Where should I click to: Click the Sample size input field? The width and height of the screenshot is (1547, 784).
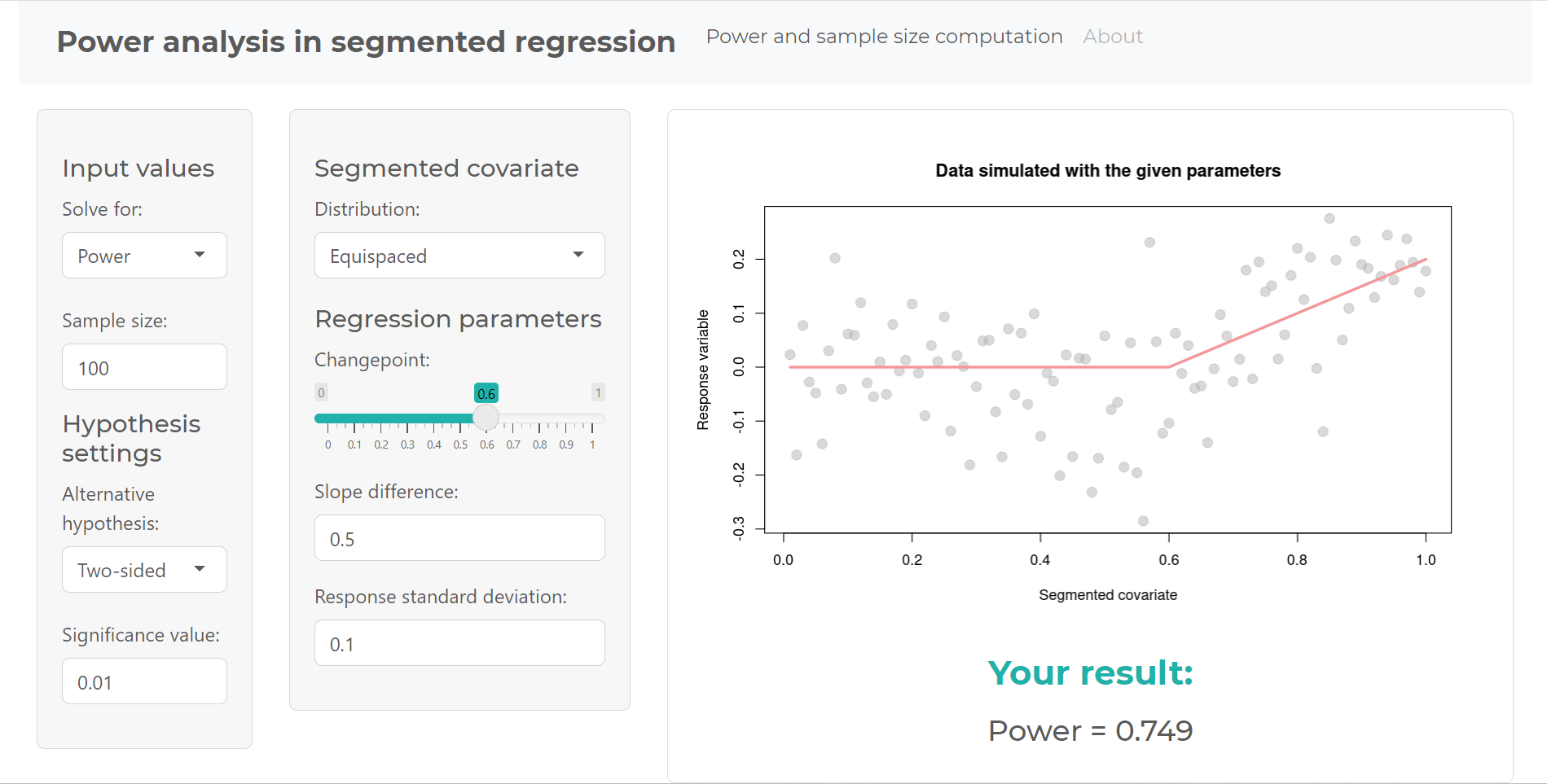(x=144, y=367)
